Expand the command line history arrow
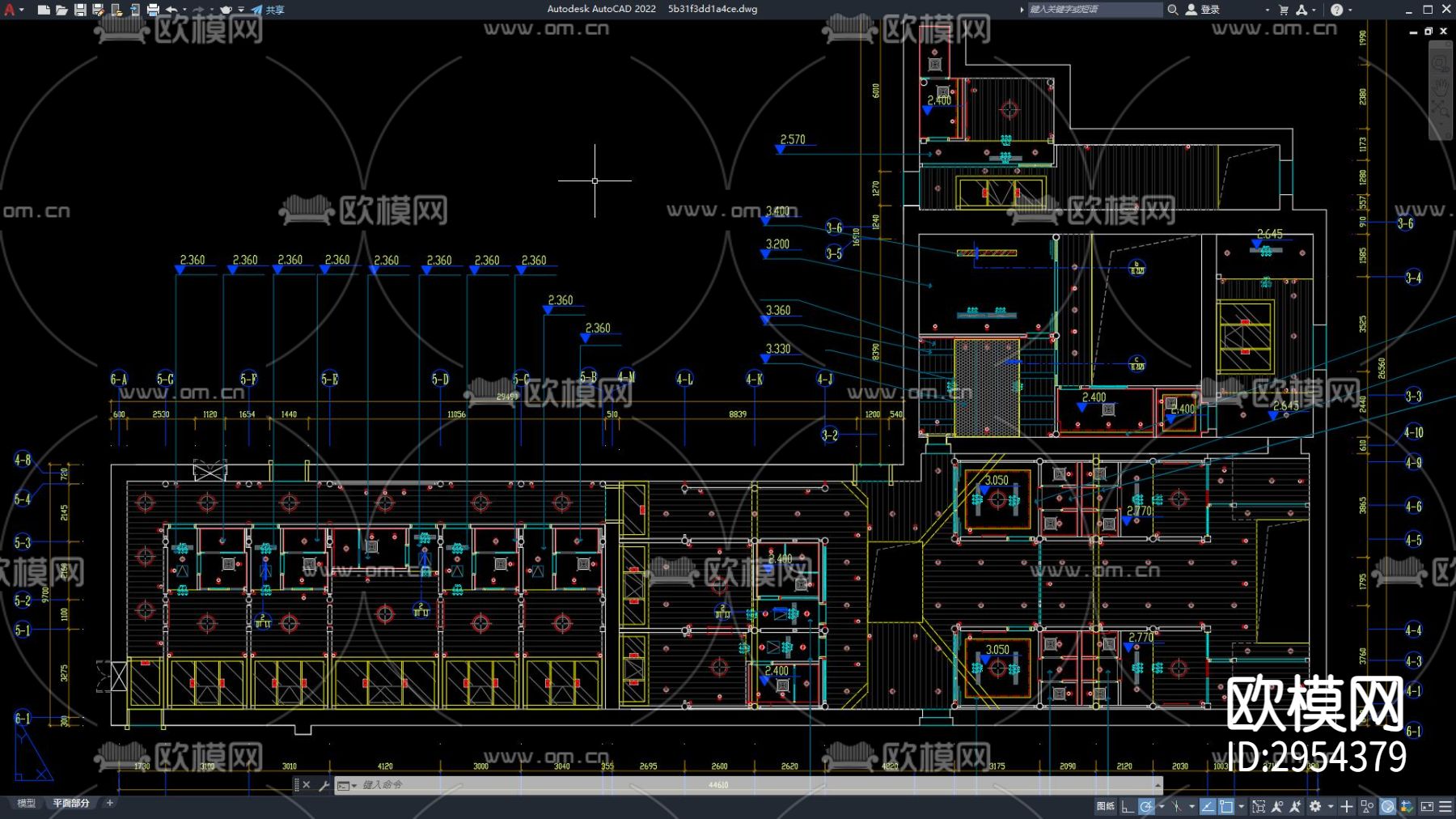The height and width of the screenshot is (819, 1456). tap(1158, 785)
